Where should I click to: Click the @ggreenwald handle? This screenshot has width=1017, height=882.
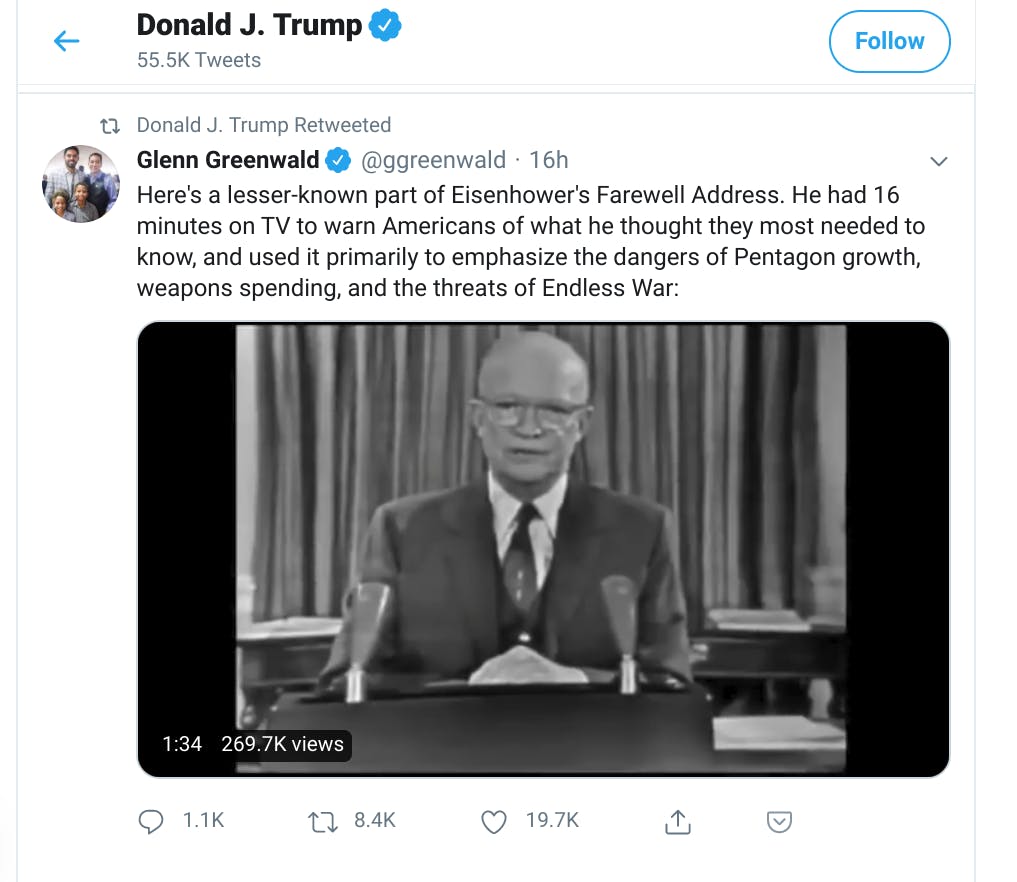click(x=433, y=160)
